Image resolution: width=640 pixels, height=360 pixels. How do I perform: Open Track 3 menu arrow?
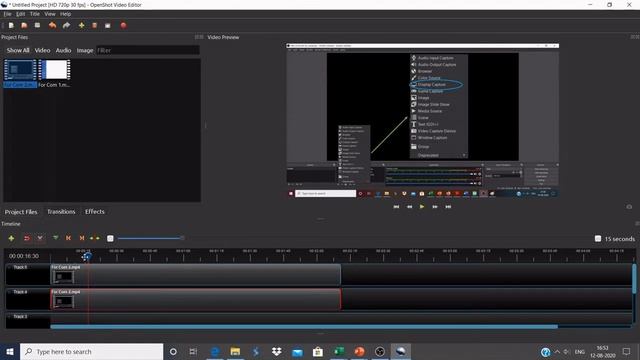click(x=9, y=316)
